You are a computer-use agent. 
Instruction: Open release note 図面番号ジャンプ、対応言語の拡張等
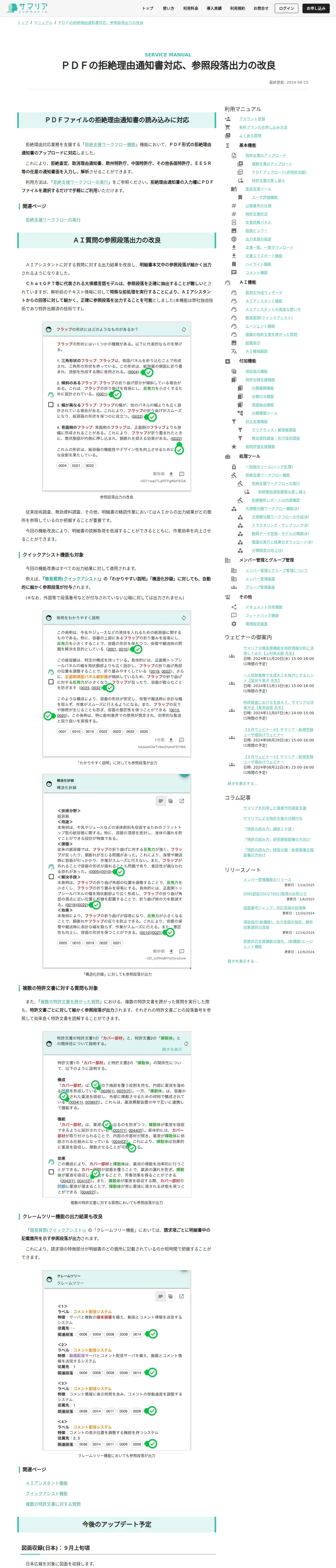click(x=275, y=908)
